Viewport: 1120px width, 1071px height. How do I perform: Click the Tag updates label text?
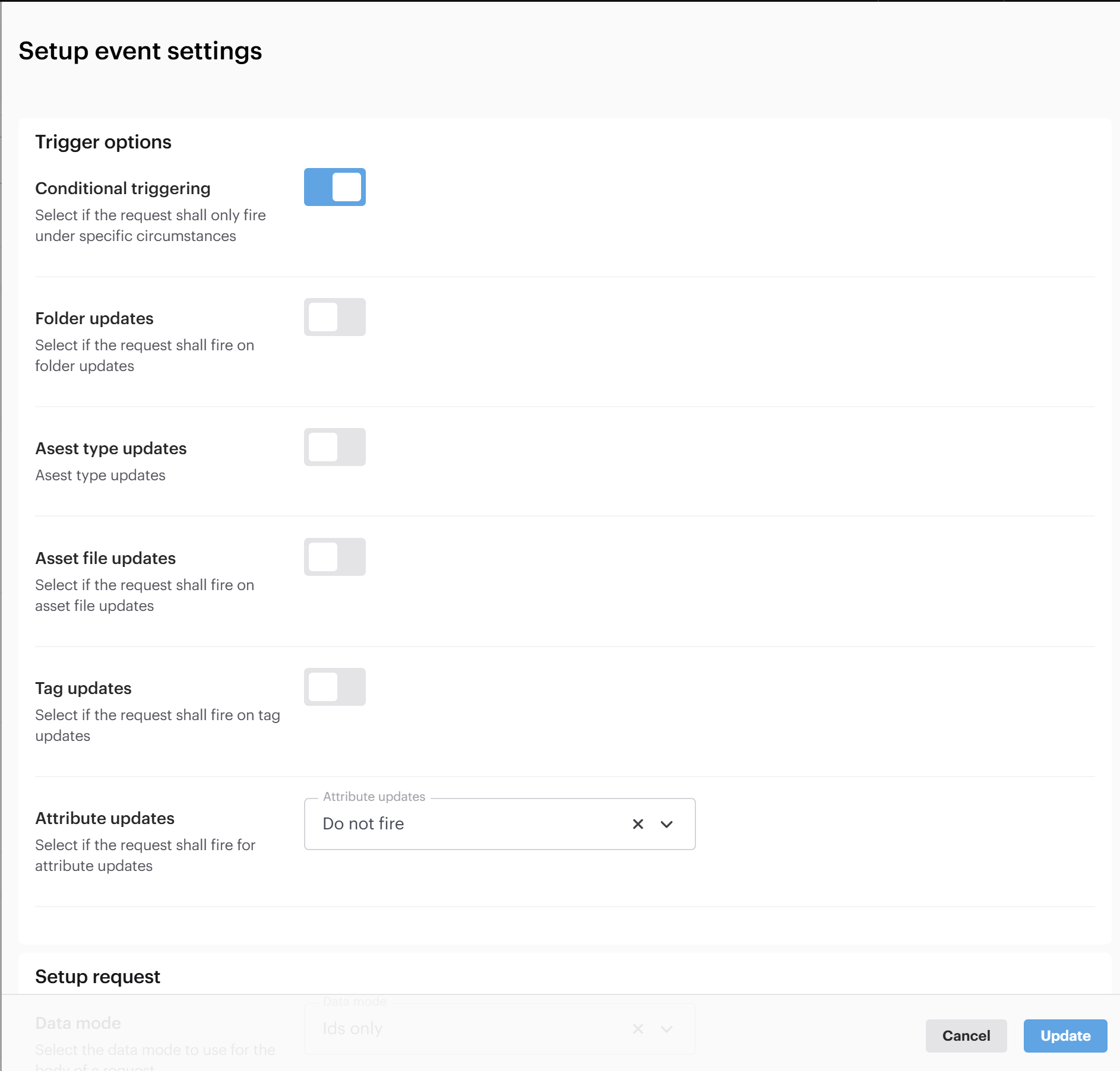coord(83,688)
